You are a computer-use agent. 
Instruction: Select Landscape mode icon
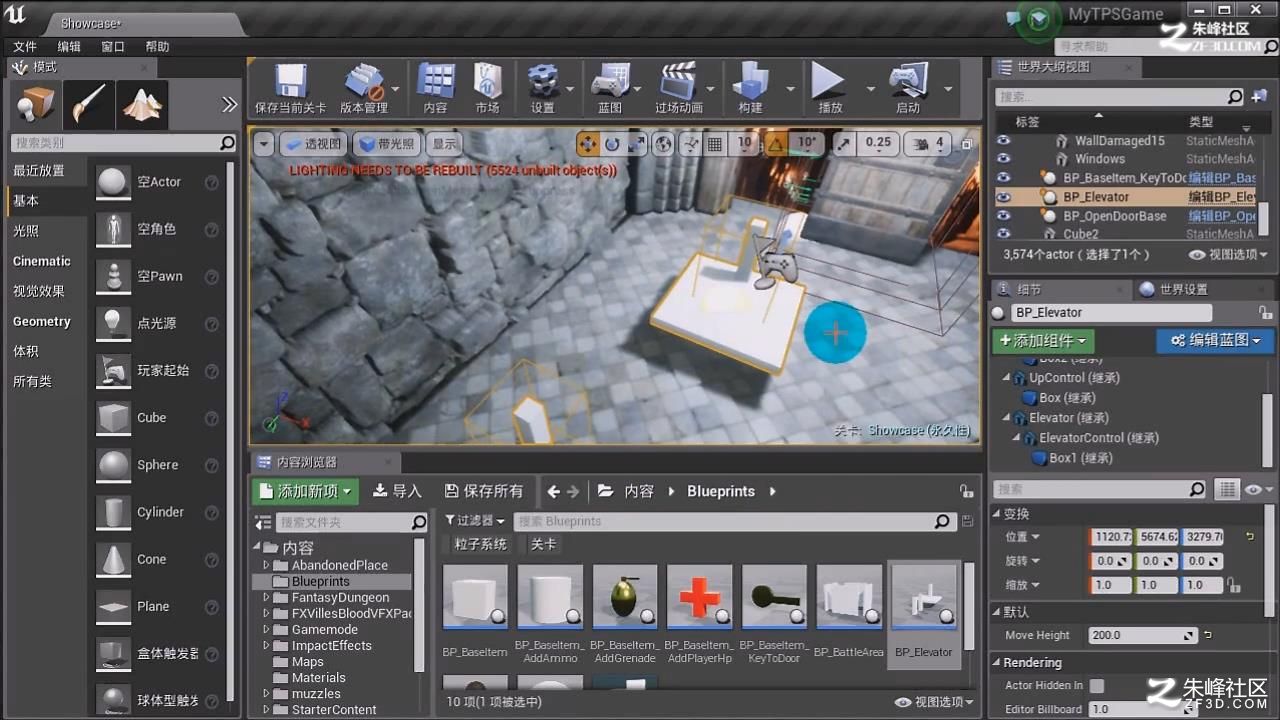[141, 103]
